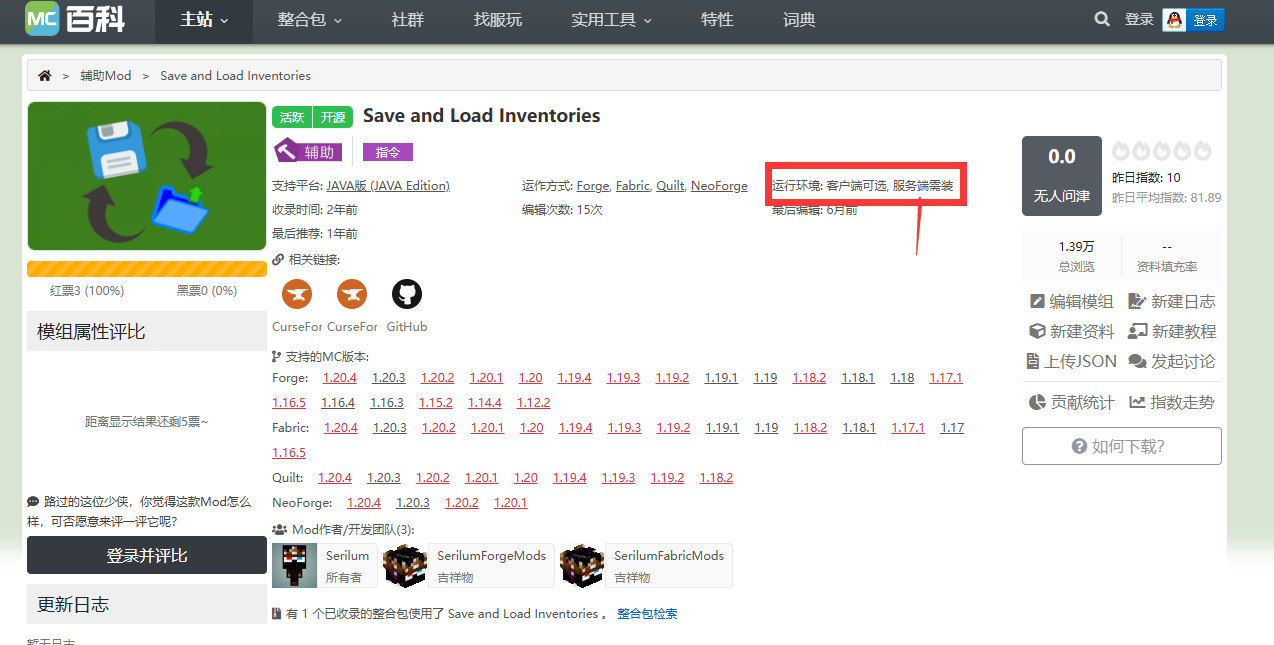Open the 词典 nav item

point(799,20)
